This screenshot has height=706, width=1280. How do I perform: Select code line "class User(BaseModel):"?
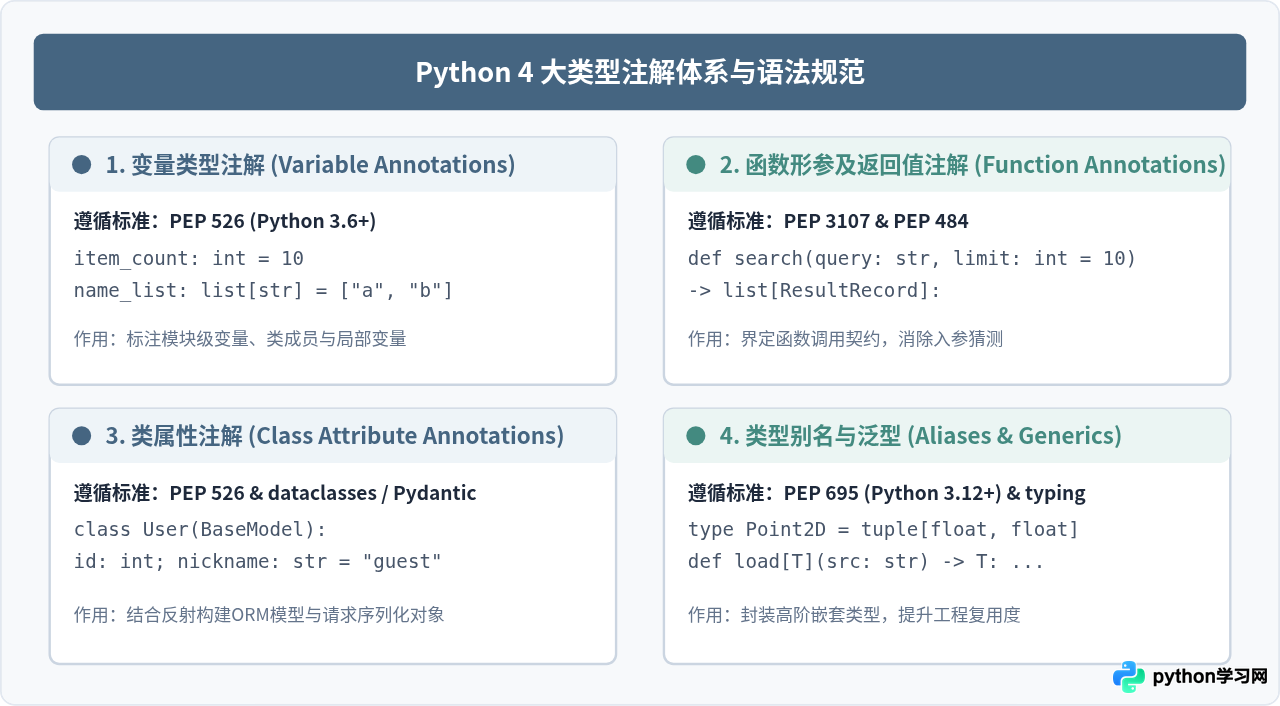200,530
